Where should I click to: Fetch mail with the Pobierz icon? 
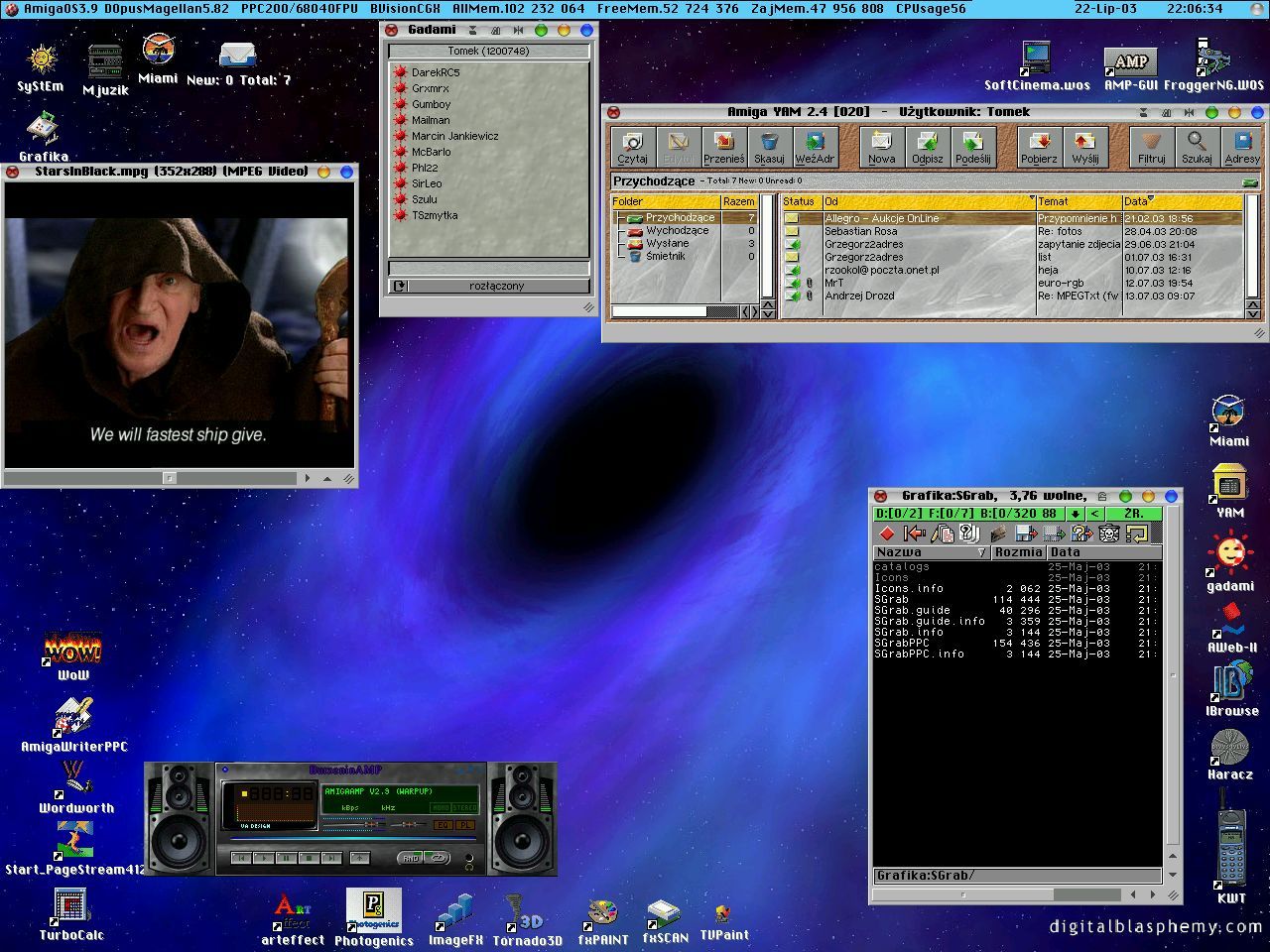pyautogui.click(x=1039, y=147)
